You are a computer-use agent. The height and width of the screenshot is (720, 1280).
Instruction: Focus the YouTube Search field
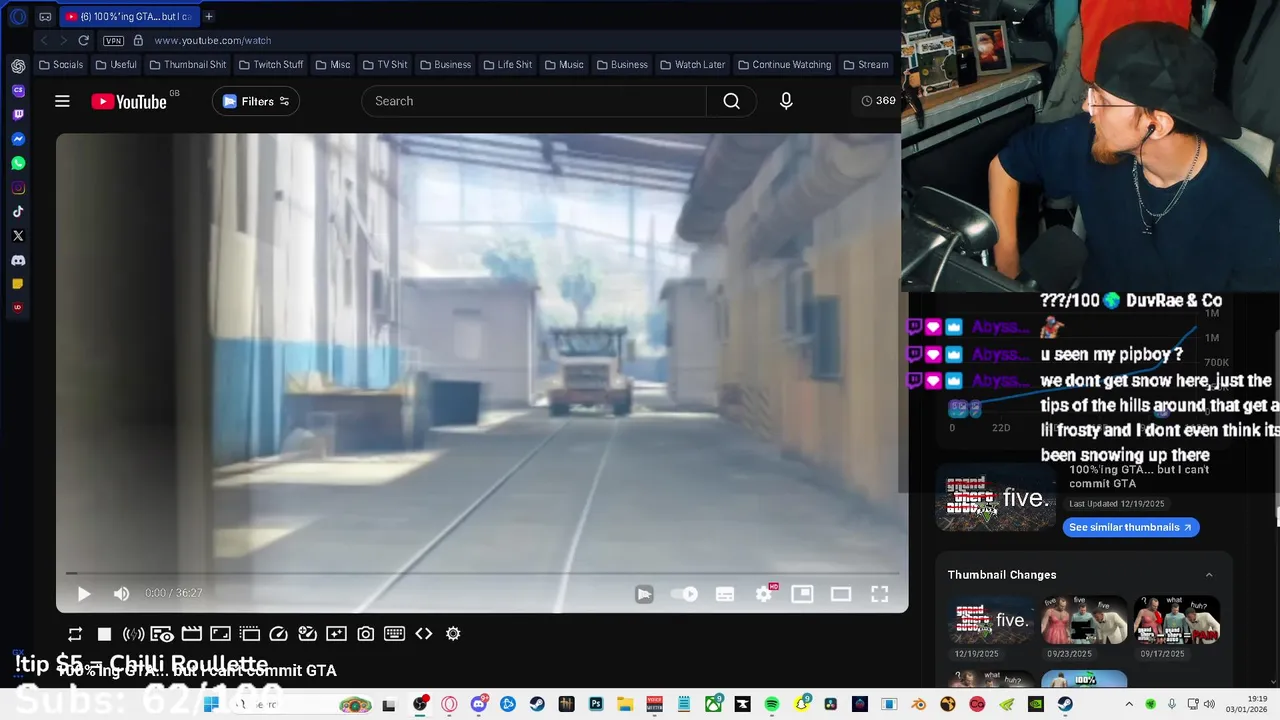[534, 101]
